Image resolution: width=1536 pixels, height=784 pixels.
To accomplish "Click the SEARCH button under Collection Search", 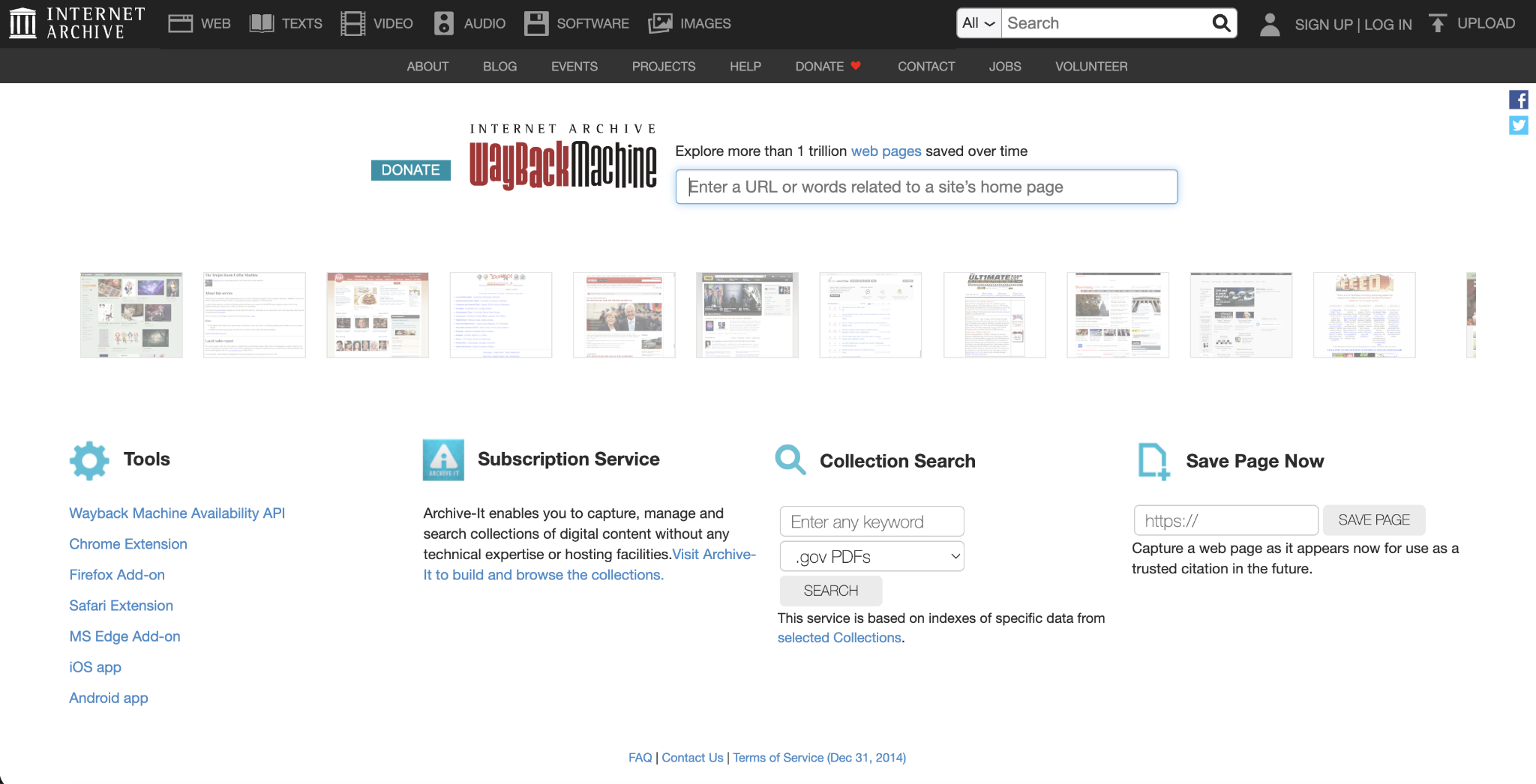I will pos(831,591).
